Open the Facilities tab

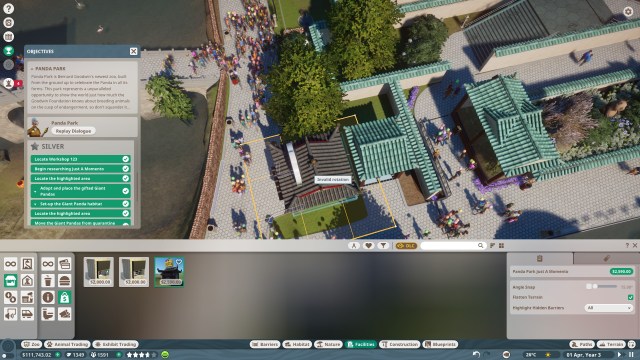[361, 344]
